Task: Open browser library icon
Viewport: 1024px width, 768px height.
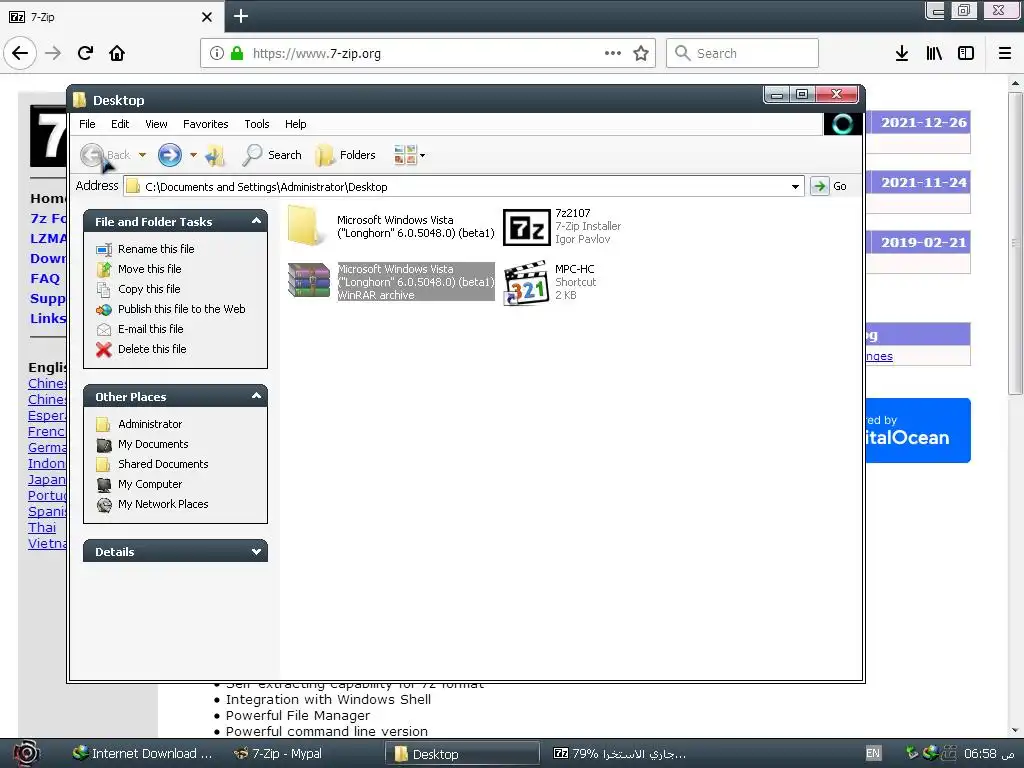Action: coord(934,53)
